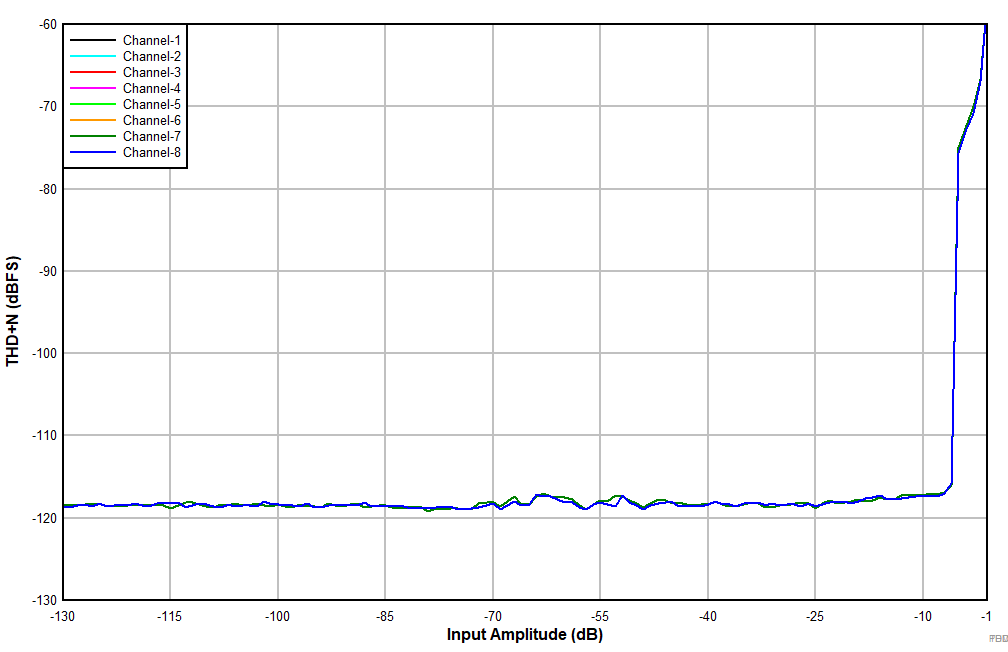Click the orange Channel-6 legend line
Screen dimensions: 1008x652
coord(96,120)
